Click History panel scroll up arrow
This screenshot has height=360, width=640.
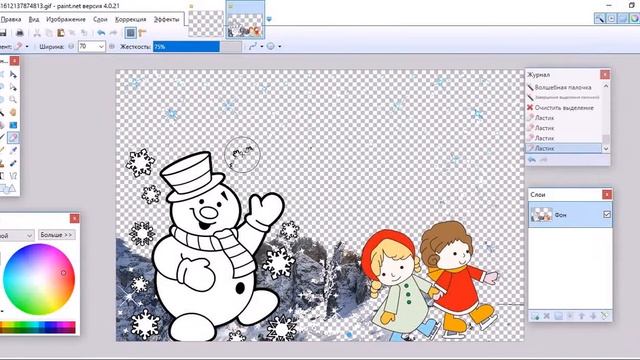coord(606,86)
